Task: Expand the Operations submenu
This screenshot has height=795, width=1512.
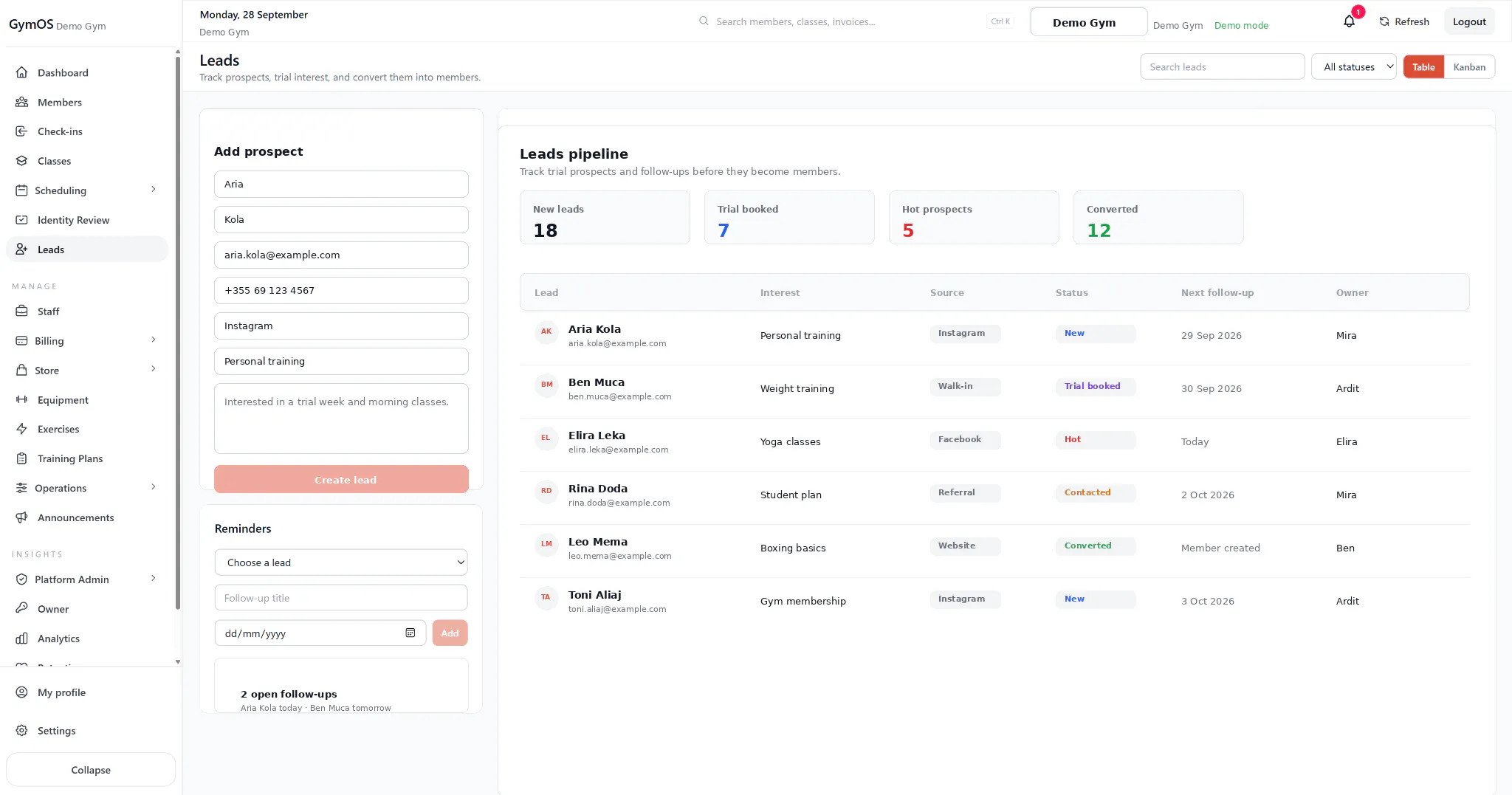Action: [154, 487]
